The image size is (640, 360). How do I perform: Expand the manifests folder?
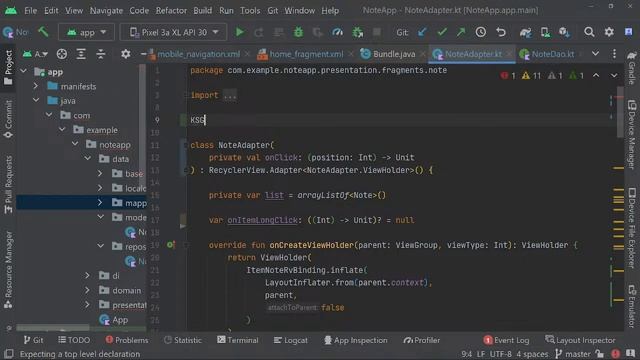[36, 86]
